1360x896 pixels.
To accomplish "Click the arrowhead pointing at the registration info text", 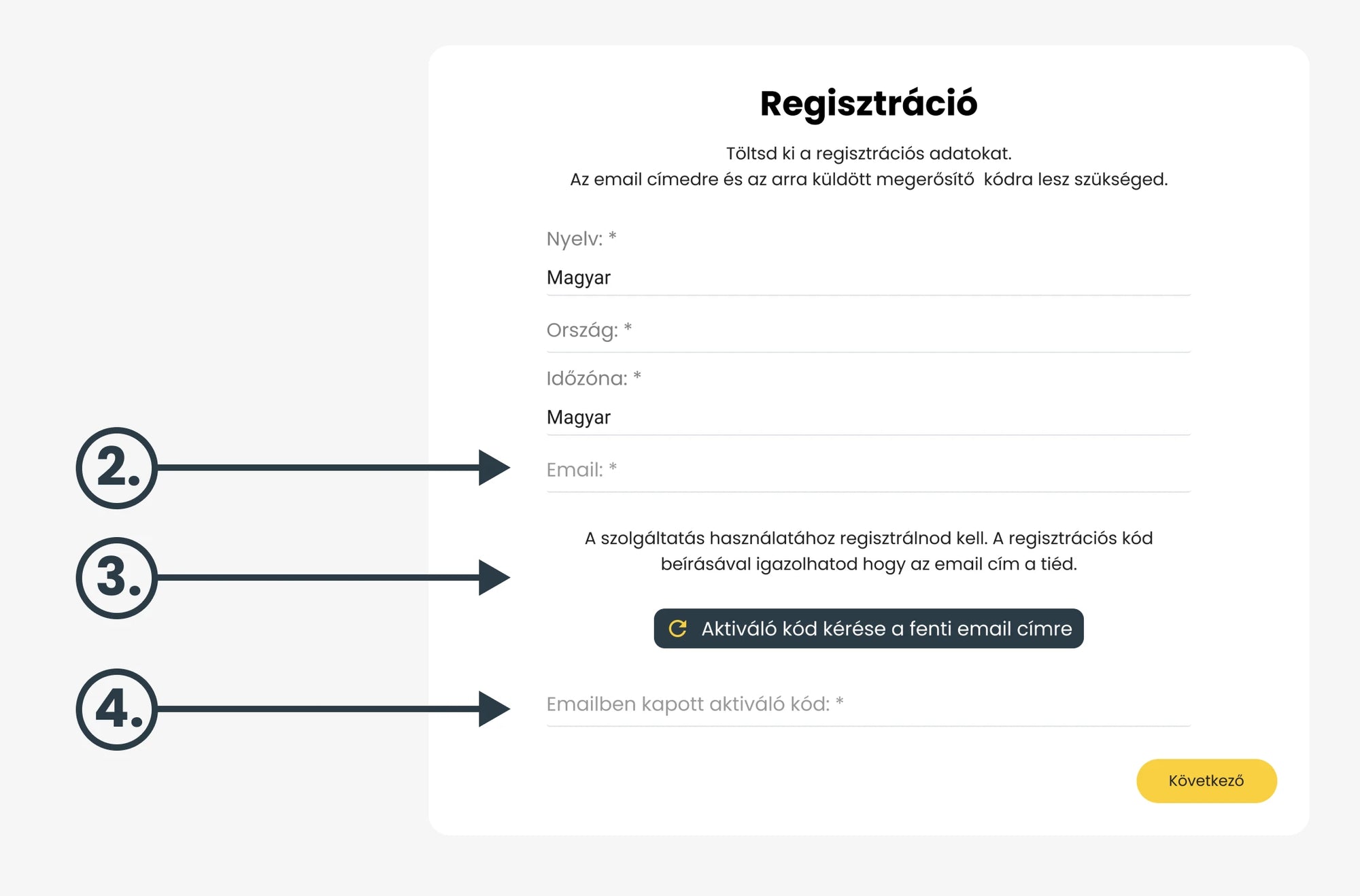I will (494, 578).
